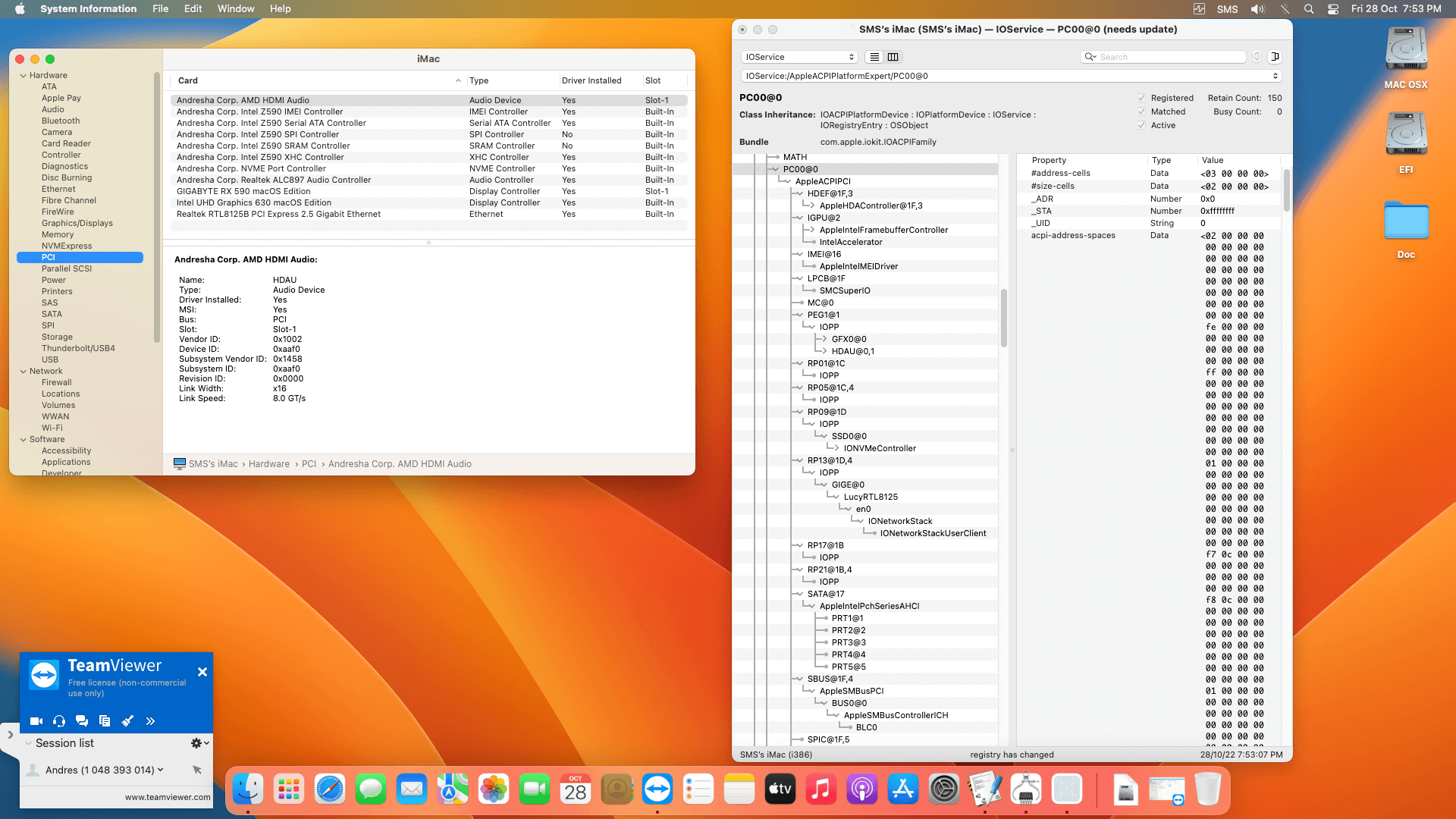
Task: Open the IOService plane dropdown
Action: [x=799, y=57]
